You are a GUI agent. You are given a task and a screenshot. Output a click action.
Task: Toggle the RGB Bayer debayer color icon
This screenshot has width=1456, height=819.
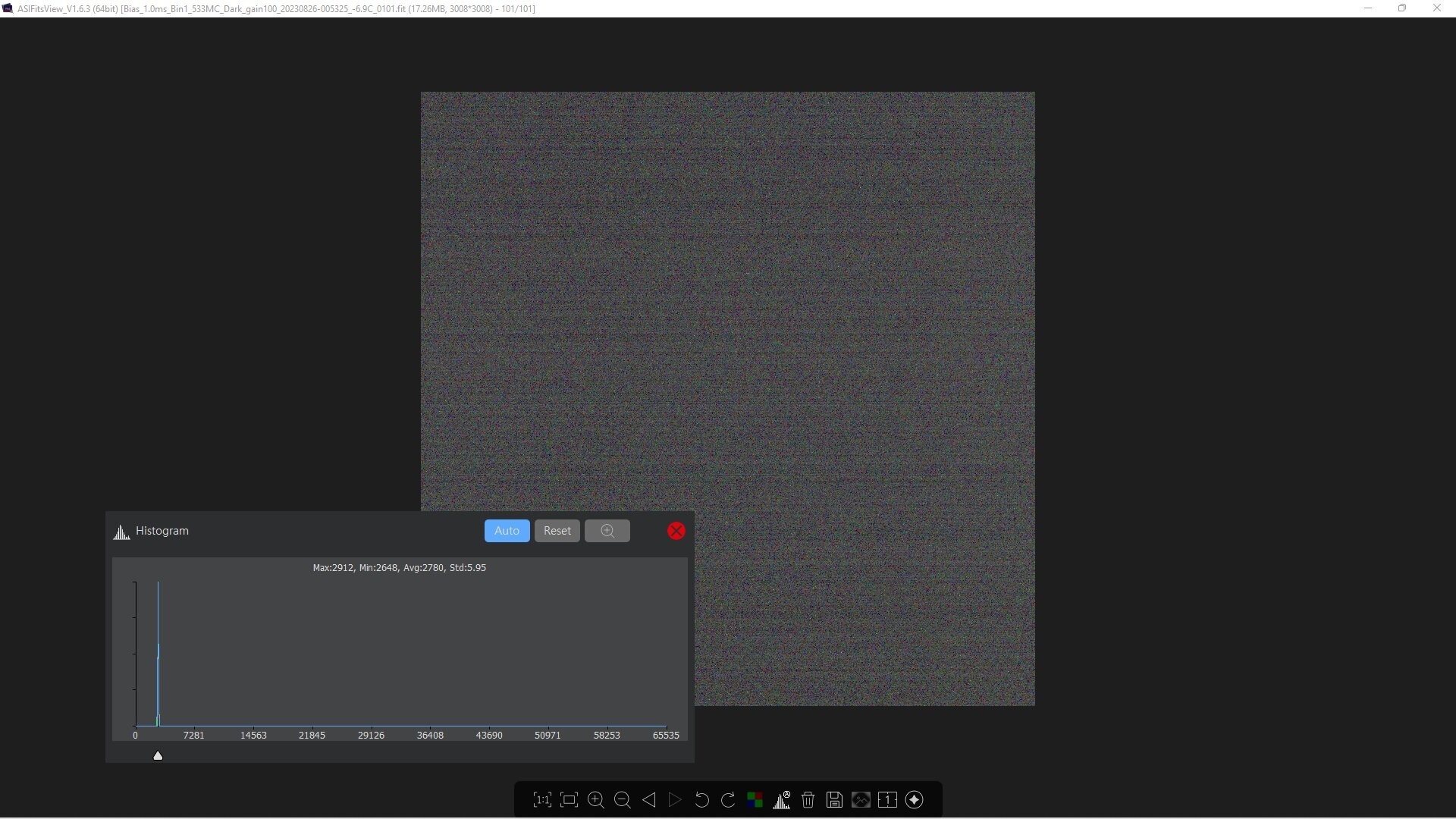click(755, 800)
